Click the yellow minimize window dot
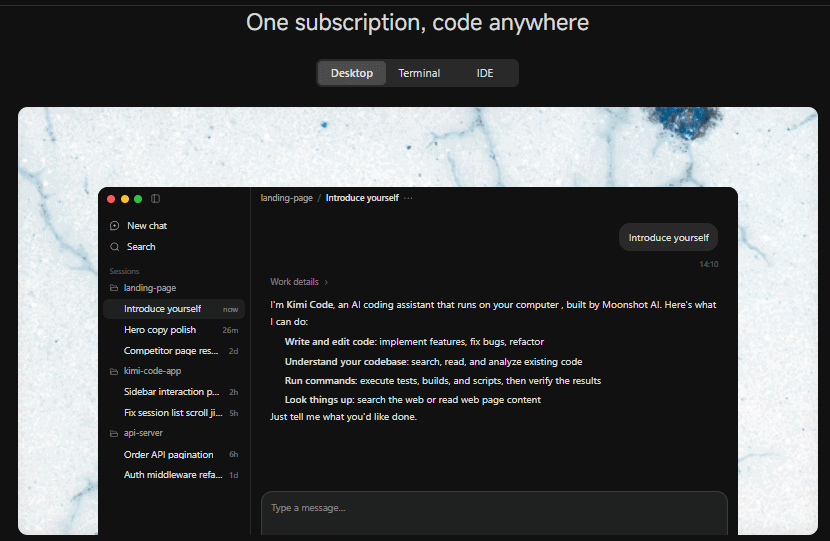The height and width of the screenshot is (541, 830). click(x=125, y=199)
